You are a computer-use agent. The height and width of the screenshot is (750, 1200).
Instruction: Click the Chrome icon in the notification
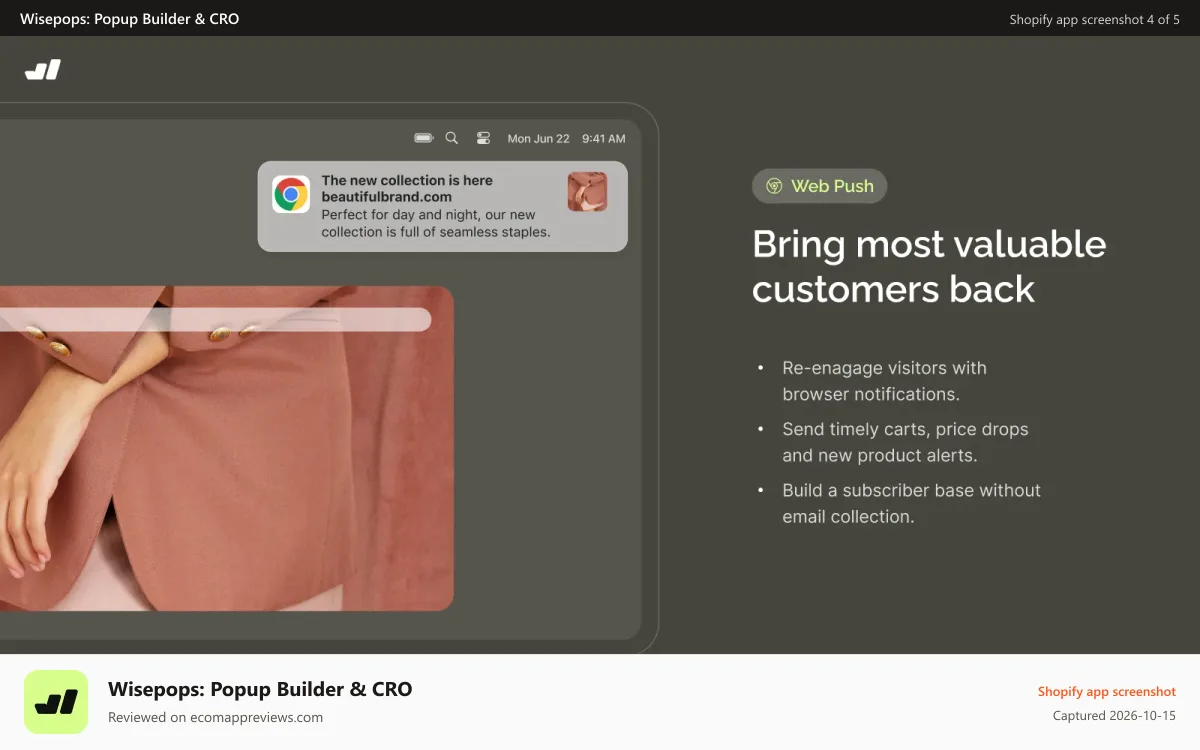pyautogui.click(x=291, y=195)
